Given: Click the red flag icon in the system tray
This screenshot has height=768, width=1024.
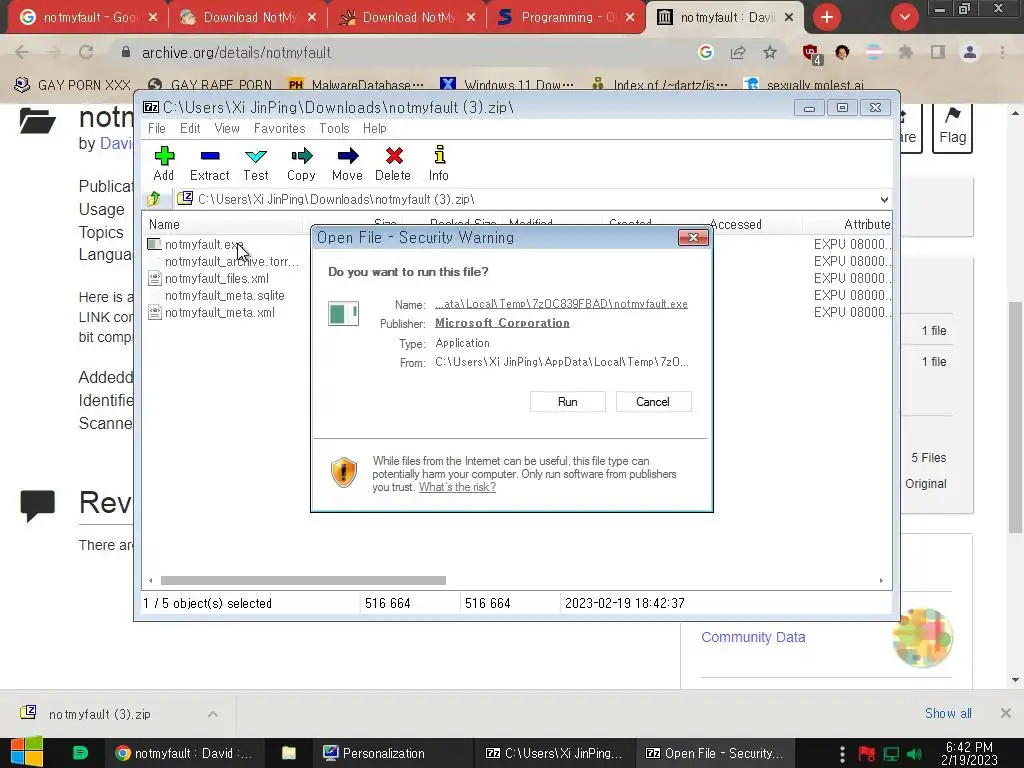Looking at the screenshot, I should tap(867, 754).
